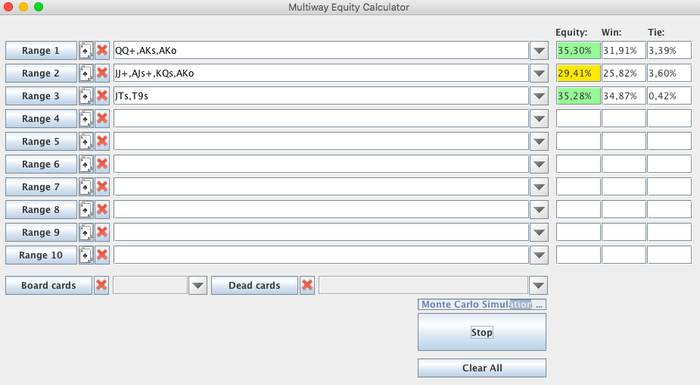
Task: Expand Range 5 history dropdown arrow
Action: pos(539,142)
